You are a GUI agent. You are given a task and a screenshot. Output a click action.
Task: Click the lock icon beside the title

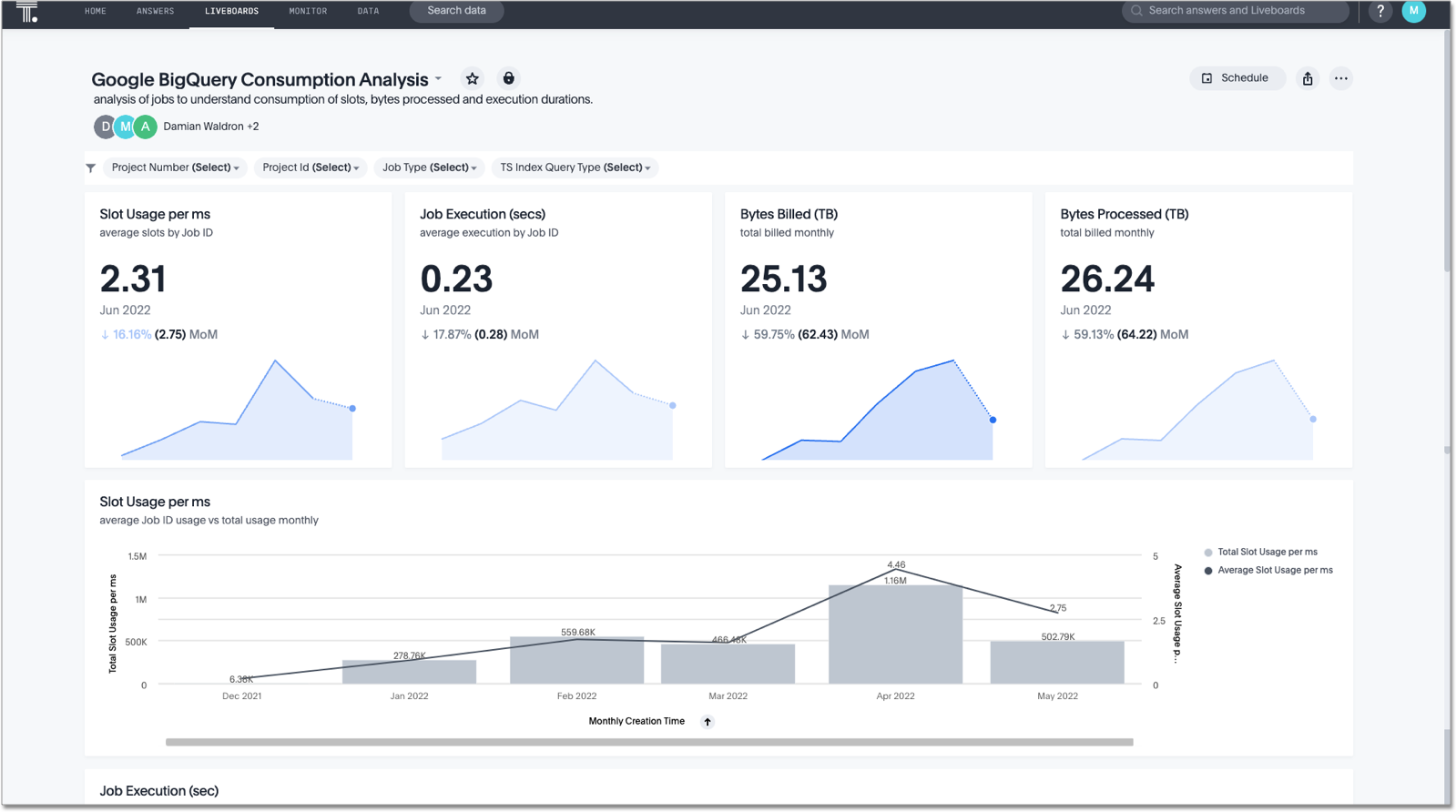coord(508,78)
